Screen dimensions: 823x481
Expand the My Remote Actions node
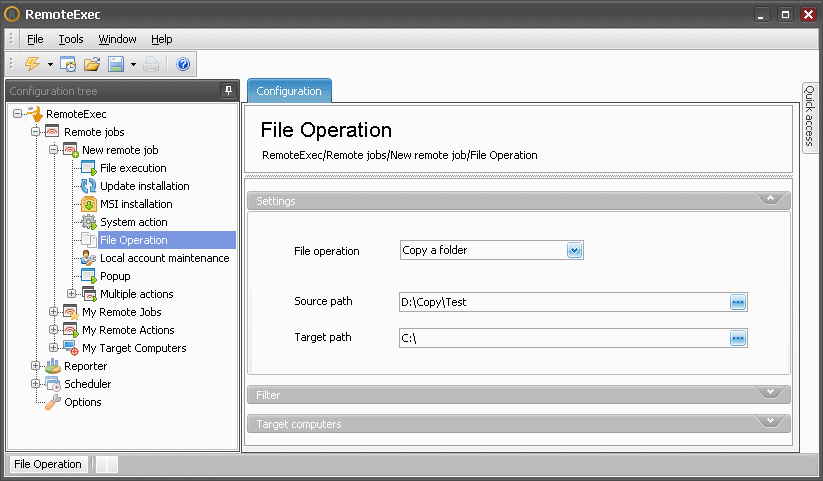tap(54, 330)
